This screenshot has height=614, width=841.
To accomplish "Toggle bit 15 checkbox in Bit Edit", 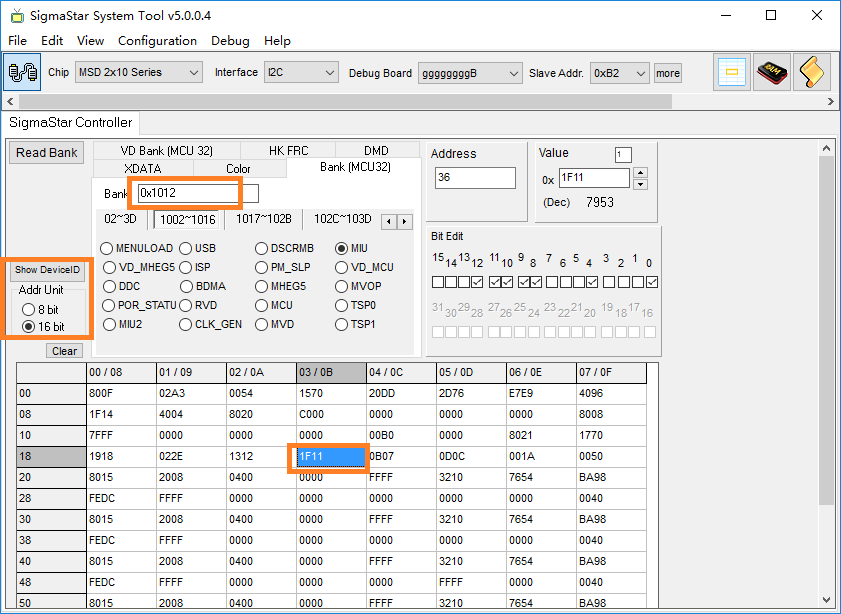I will pos(438,283).
